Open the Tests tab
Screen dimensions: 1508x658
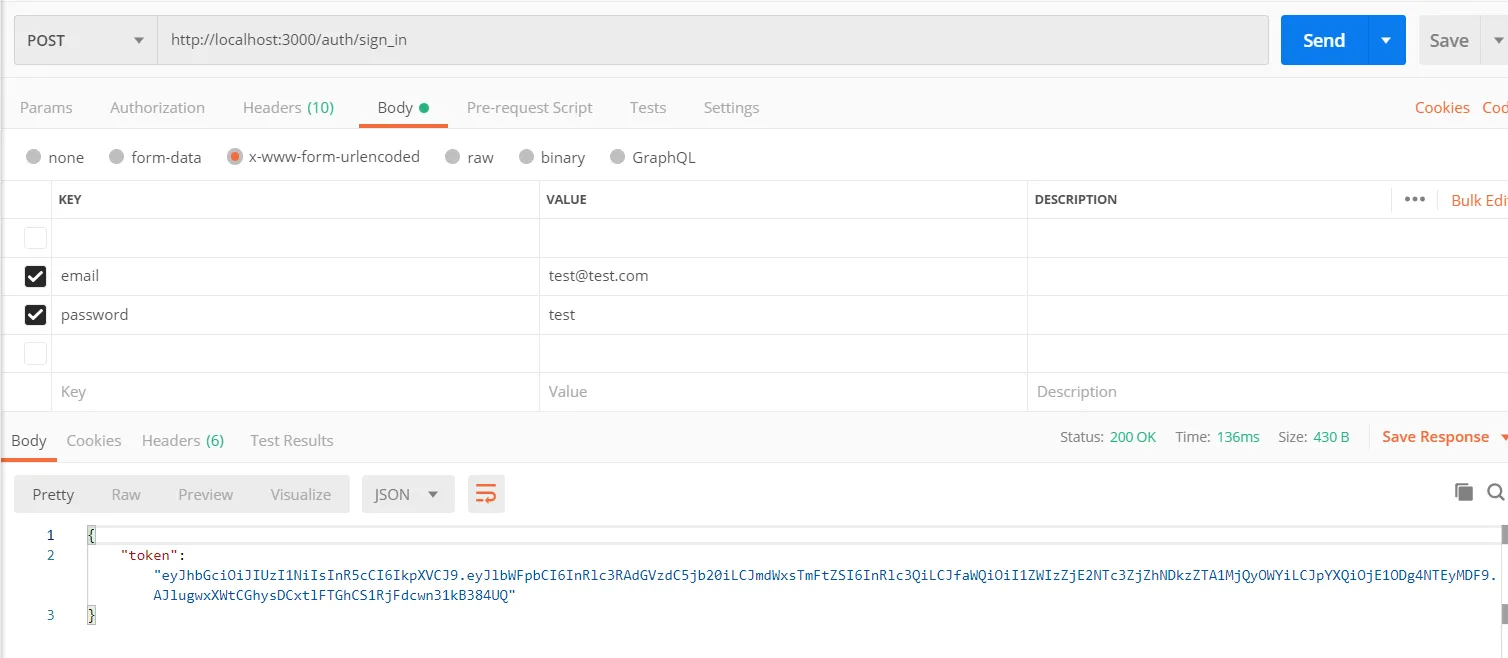[x=648, y=107]
